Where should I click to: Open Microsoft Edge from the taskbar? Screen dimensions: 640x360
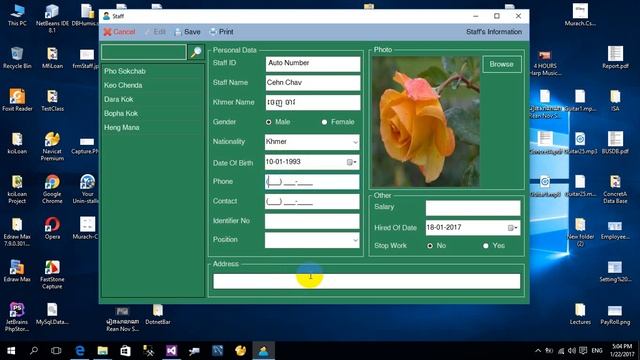pos(80,351)
